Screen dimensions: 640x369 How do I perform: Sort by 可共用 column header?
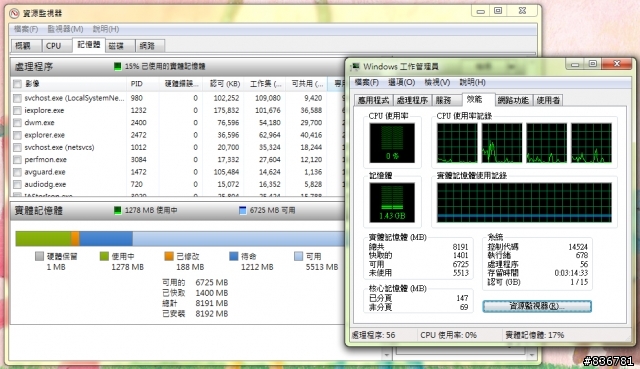coord(307,84)
